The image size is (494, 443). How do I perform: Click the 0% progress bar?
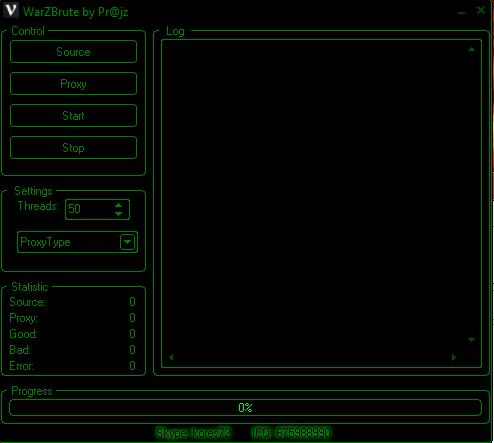coord(245,407)
